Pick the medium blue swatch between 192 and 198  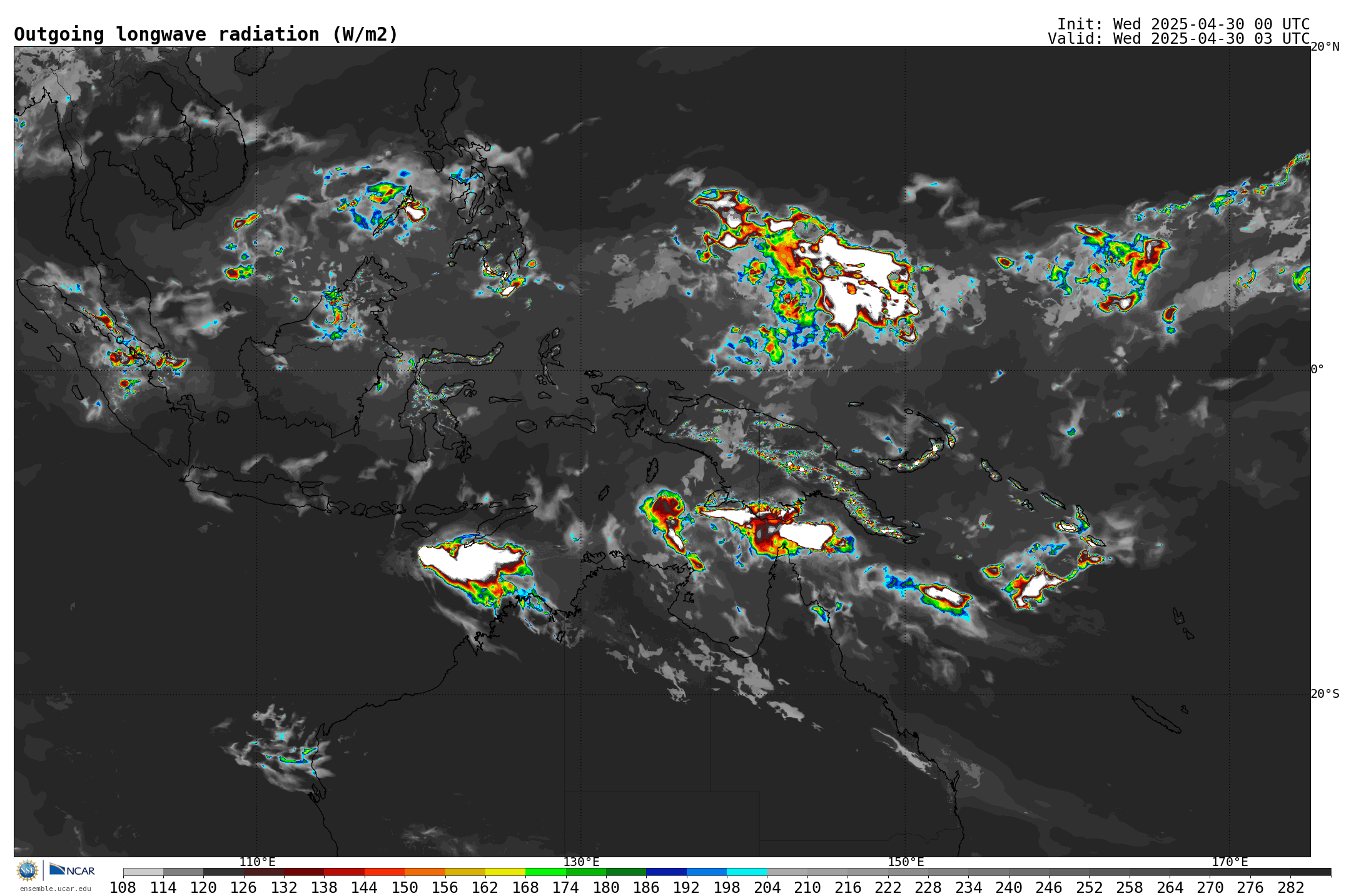(x=707, y=872)
